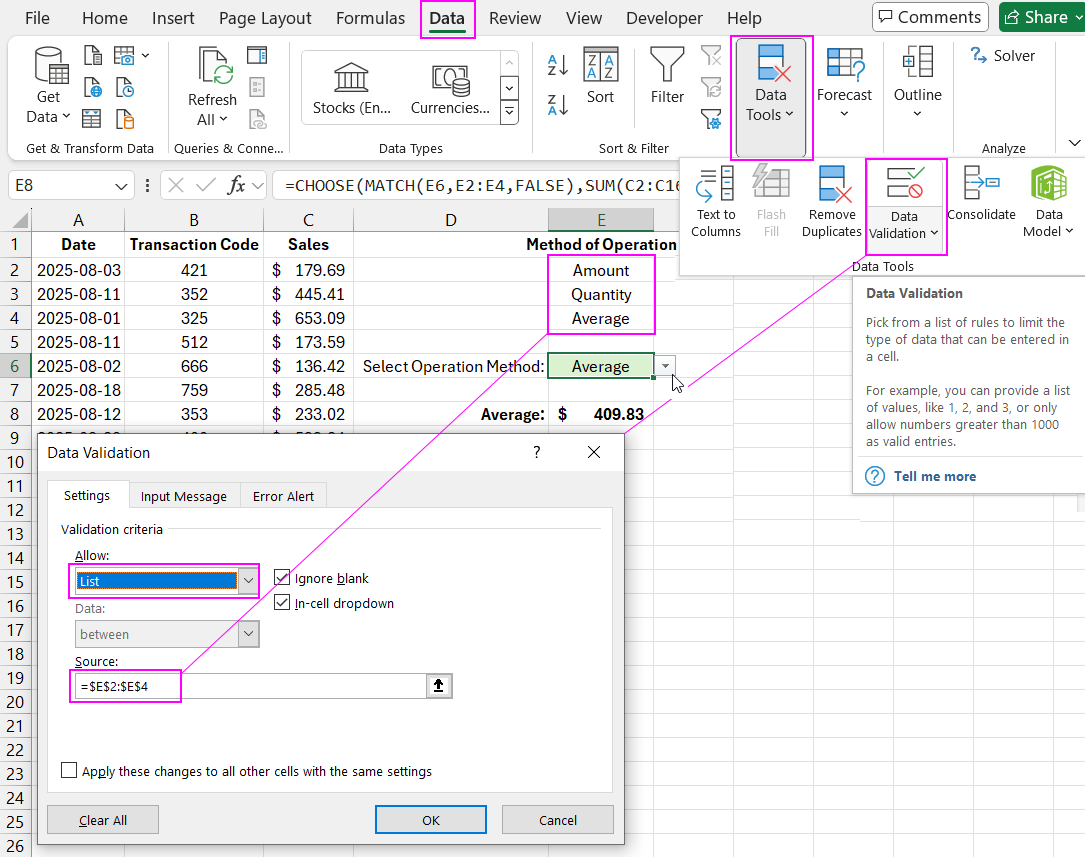Open the Allow criteria dropdown
The height and width of the screenshot is (857, 1085).
(x=249, y=581)
